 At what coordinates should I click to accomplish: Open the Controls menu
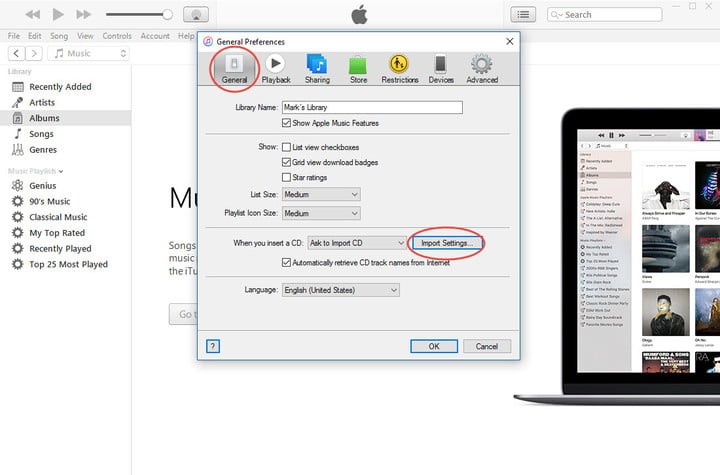117,36
